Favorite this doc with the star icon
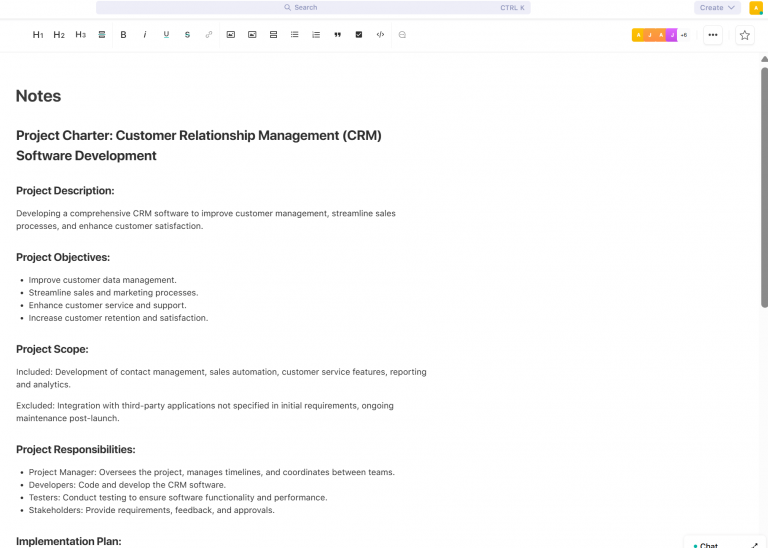Screen dimensions: 768x548 744,35
